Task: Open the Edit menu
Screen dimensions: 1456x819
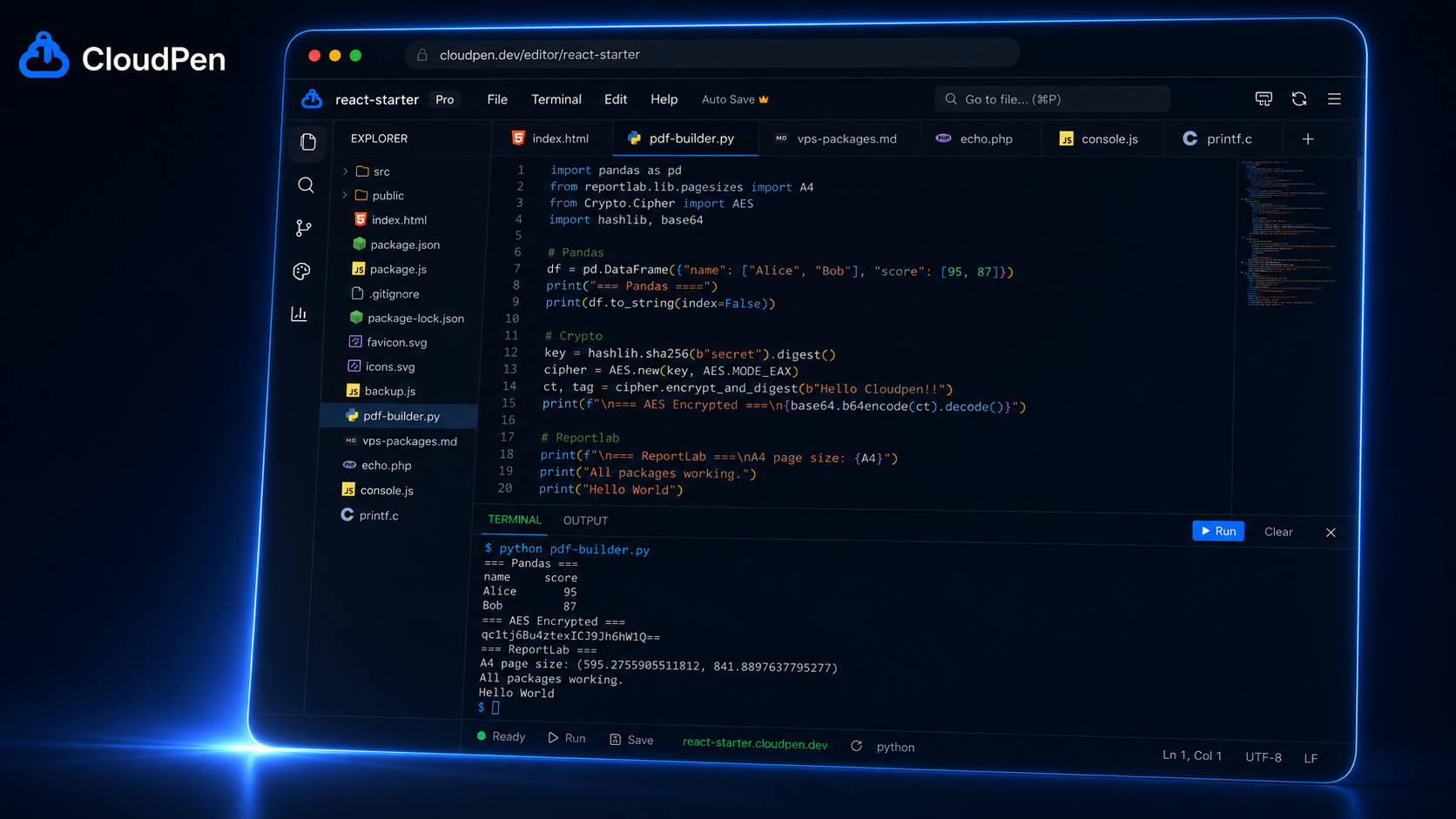Action: [x=616, y=99]
